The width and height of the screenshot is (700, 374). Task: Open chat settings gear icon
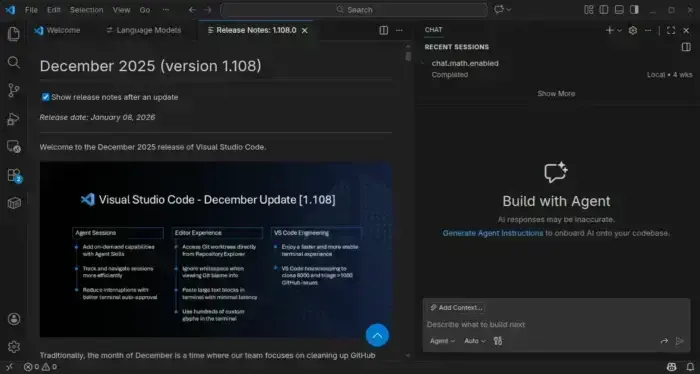point(633,30)
